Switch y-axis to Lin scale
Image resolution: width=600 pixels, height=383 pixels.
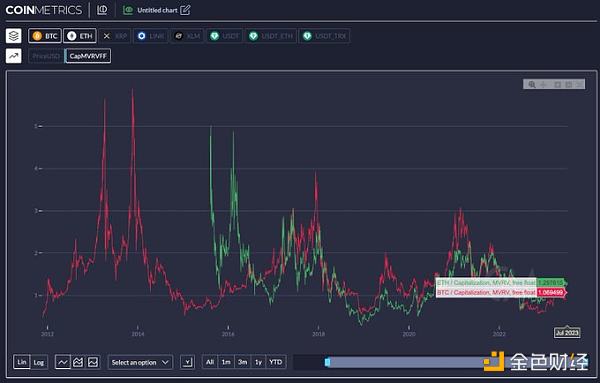tap(22, 362)
